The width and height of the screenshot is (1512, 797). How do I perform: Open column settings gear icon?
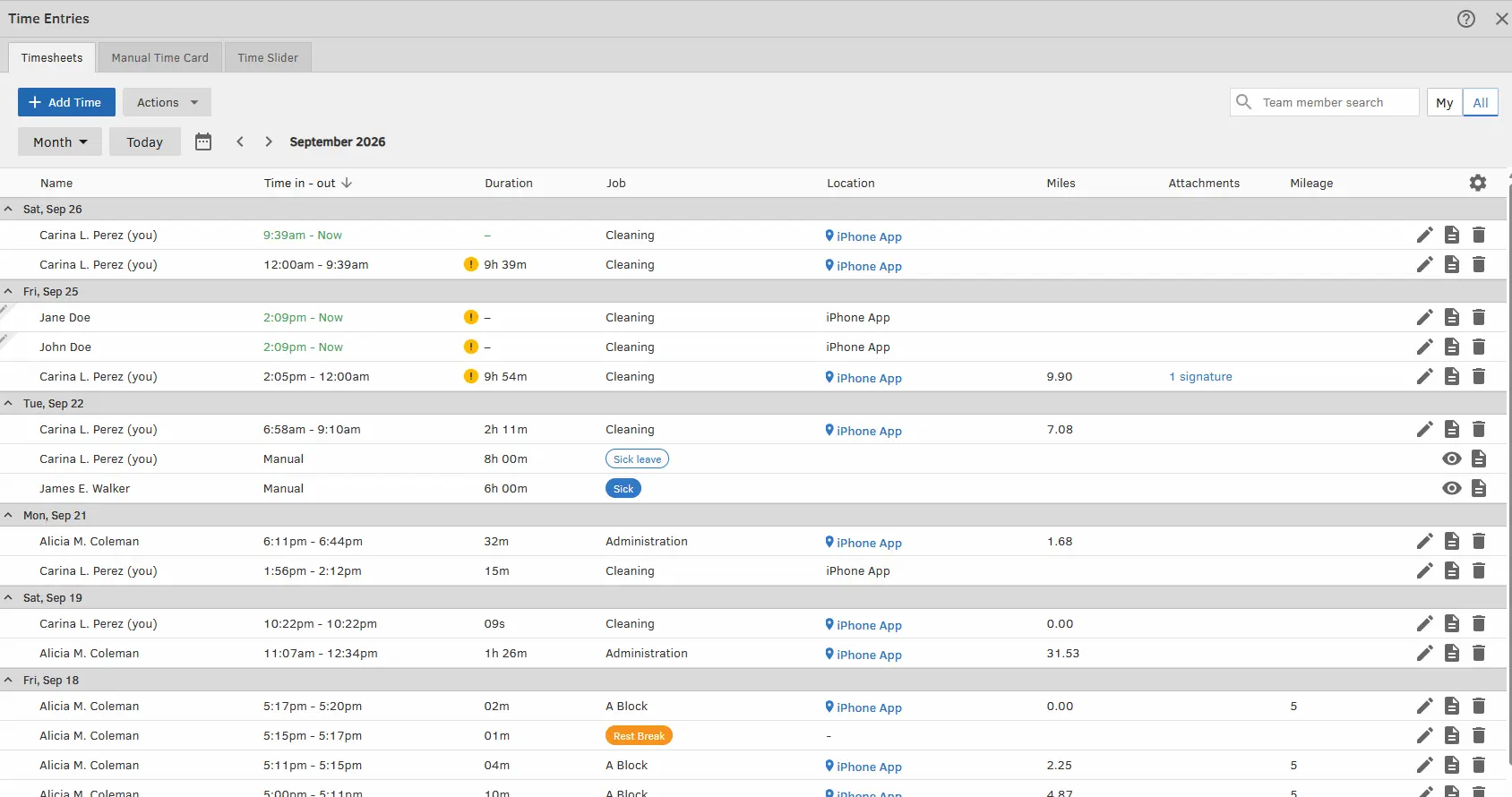1478,183
